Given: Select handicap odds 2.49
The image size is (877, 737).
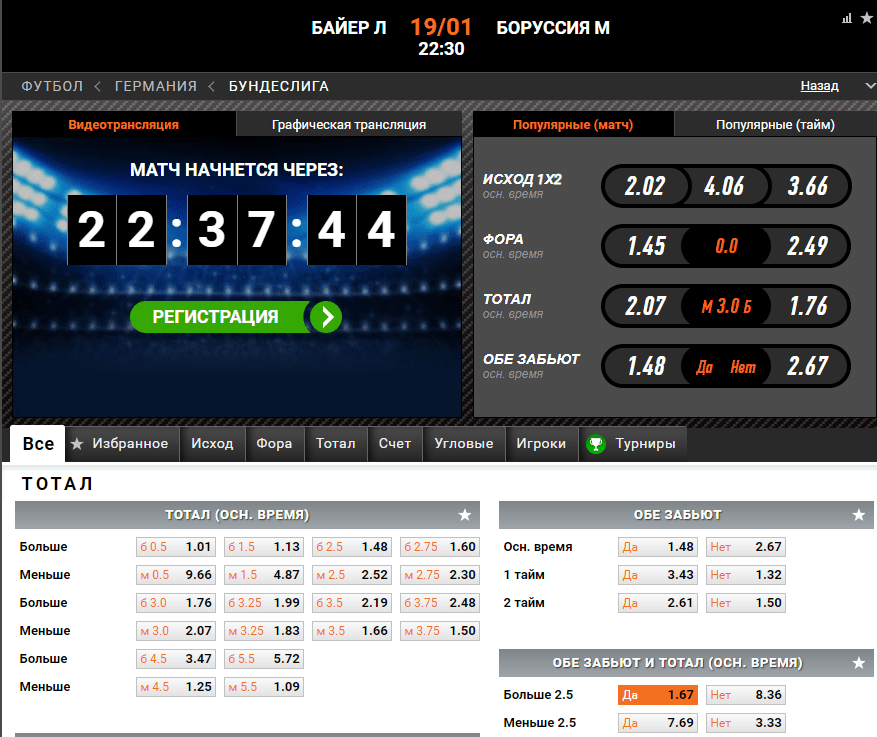Looking at the screenshot, I should pyautogui.click(x=808, y=246).
